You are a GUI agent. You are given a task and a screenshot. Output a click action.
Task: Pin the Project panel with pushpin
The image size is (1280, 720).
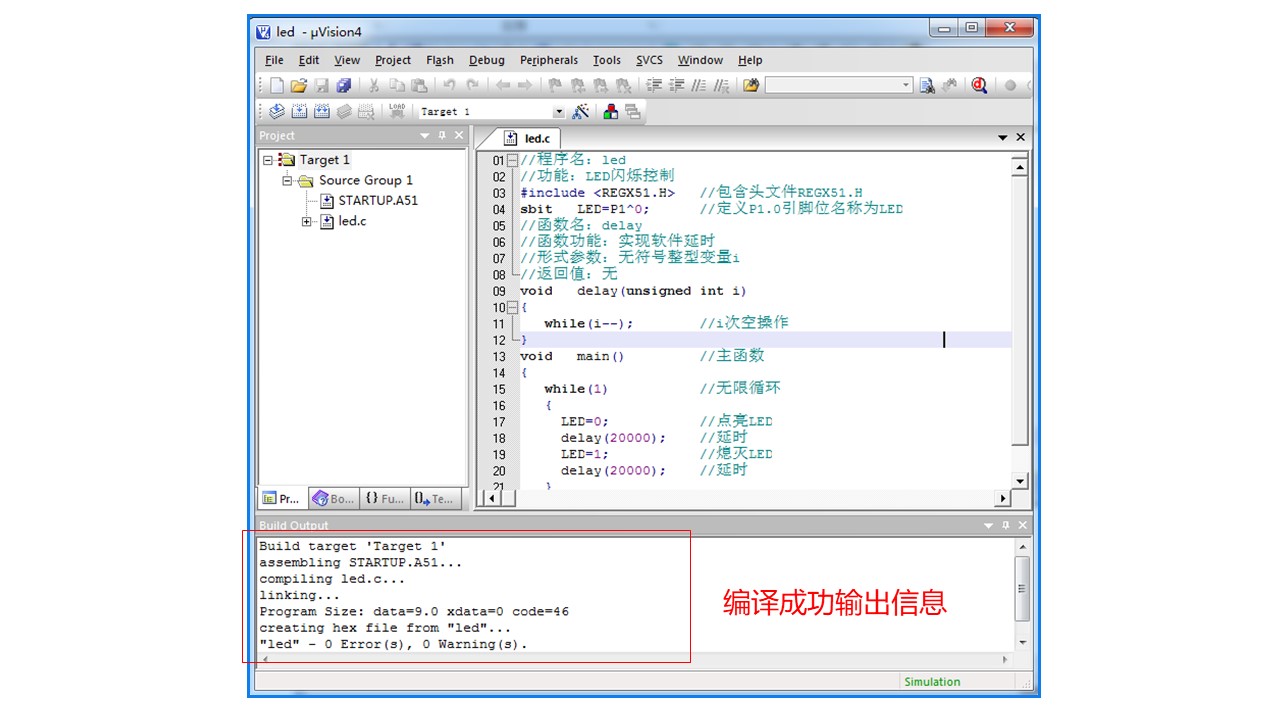click(x=442, y=136)
